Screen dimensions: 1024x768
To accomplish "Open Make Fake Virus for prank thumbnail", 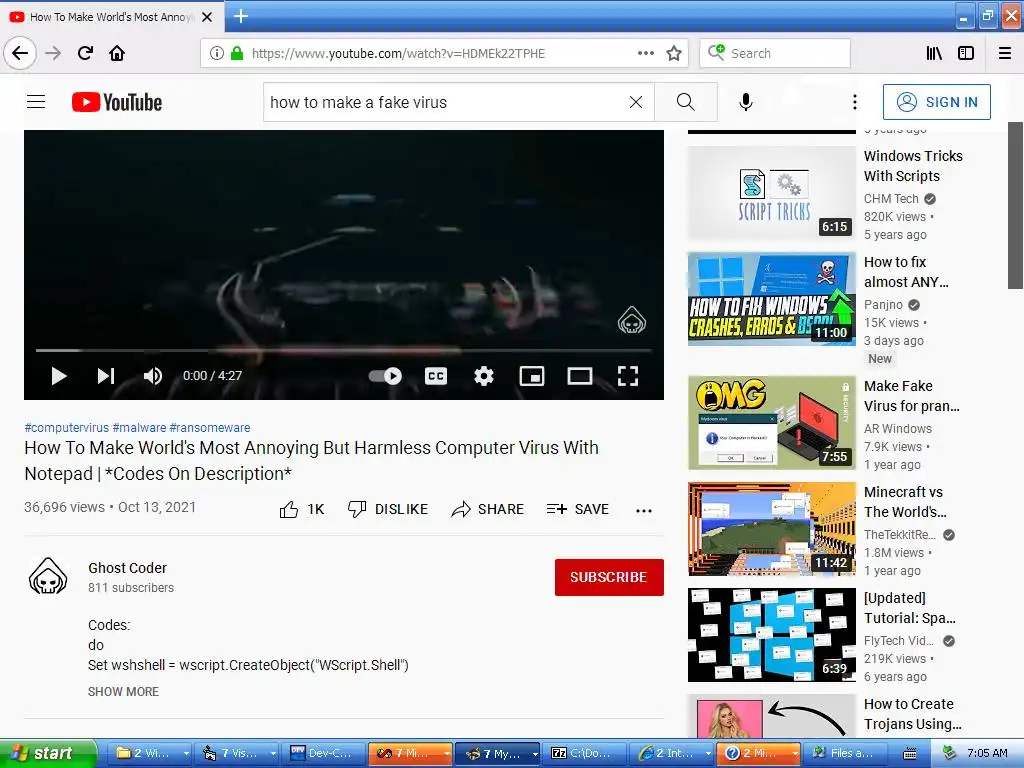I will pos(771,423).
